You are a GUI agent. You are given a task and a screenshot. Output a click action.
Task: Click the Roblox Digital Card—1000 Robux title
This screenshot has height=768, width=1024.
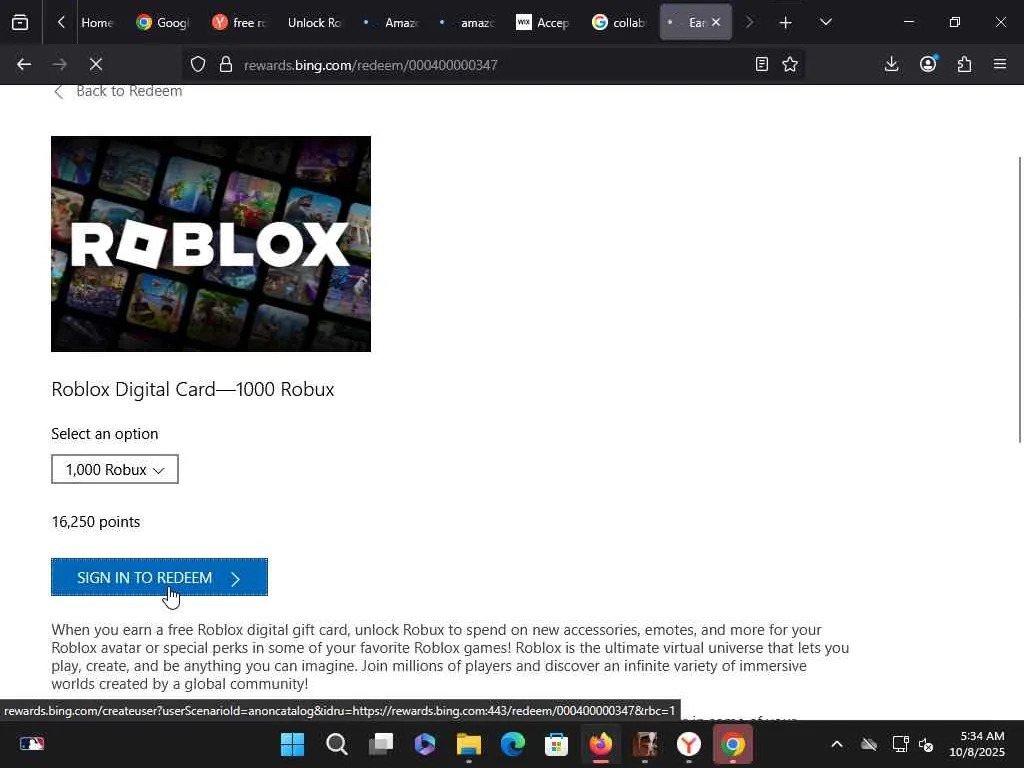(193, 389)
